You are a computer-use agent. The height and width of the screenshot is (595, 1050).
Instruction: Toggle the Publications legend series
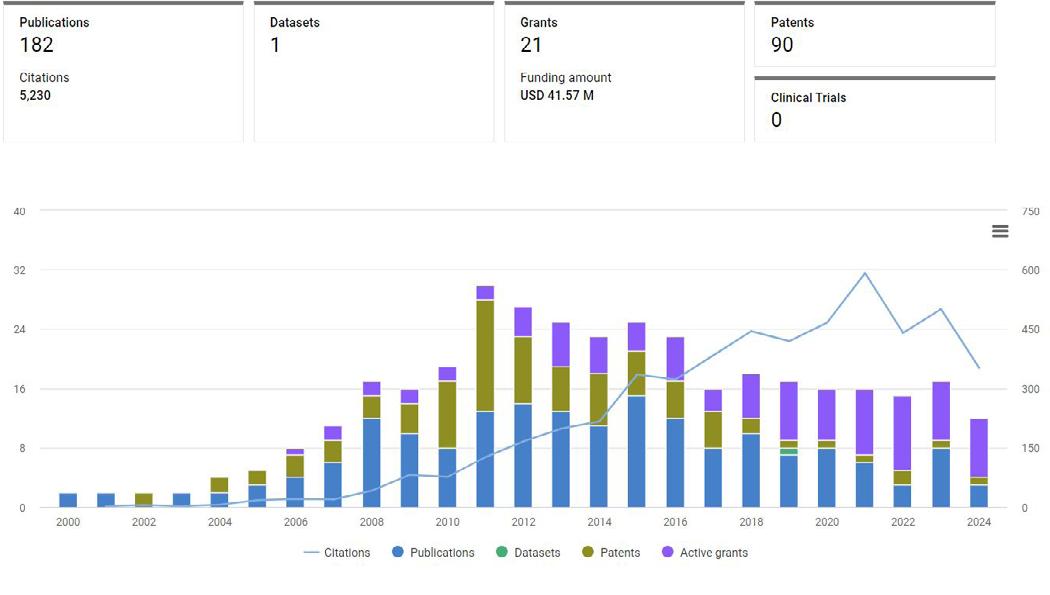(433, 553)
